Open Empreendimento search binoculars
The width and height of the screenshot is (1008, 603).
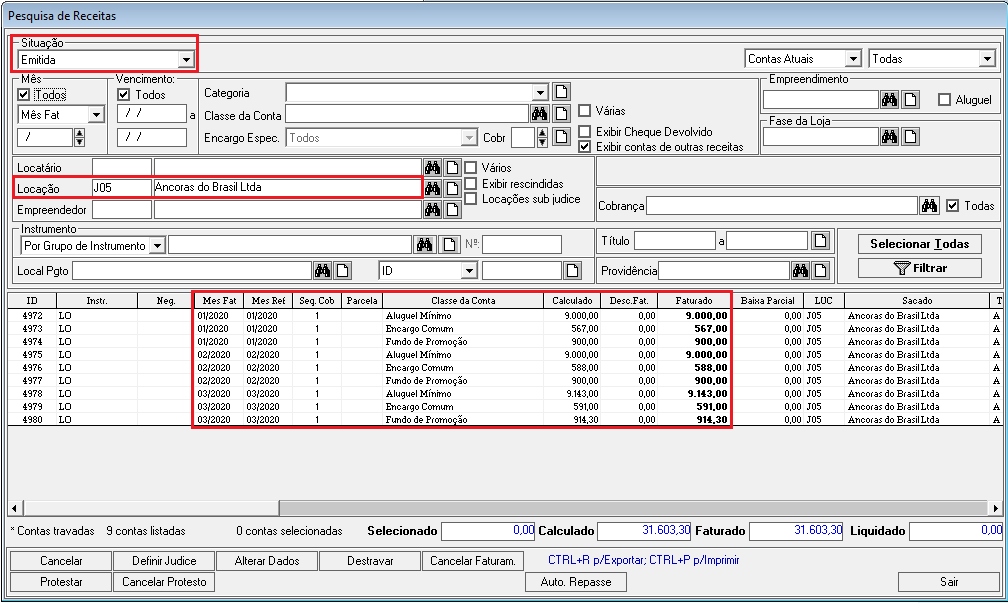tap(890, 100)
